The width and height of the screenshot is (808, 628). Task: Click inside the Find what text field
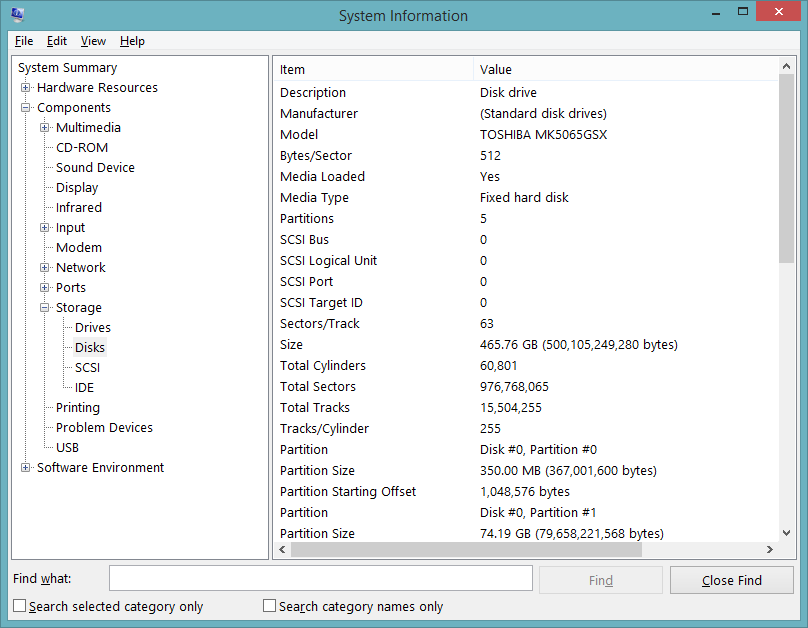point(320,578)
